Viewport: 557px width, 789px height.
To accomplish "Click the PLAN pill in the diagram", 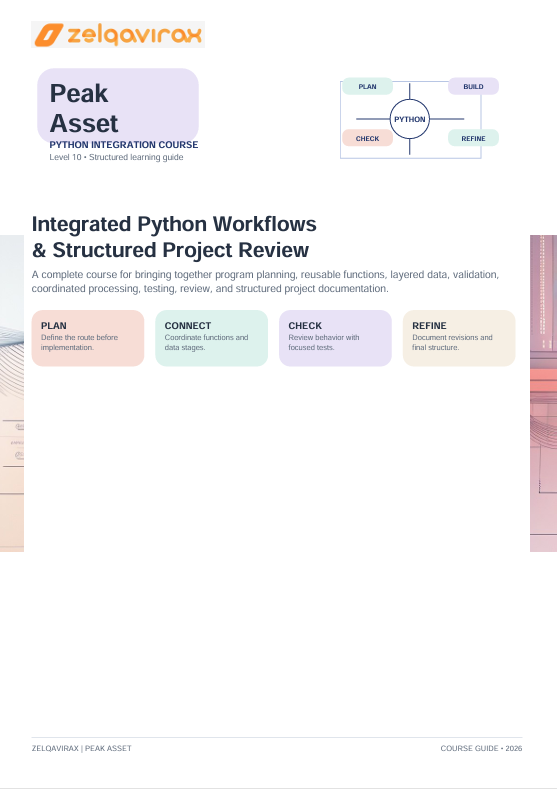I will tap(367, 87).
